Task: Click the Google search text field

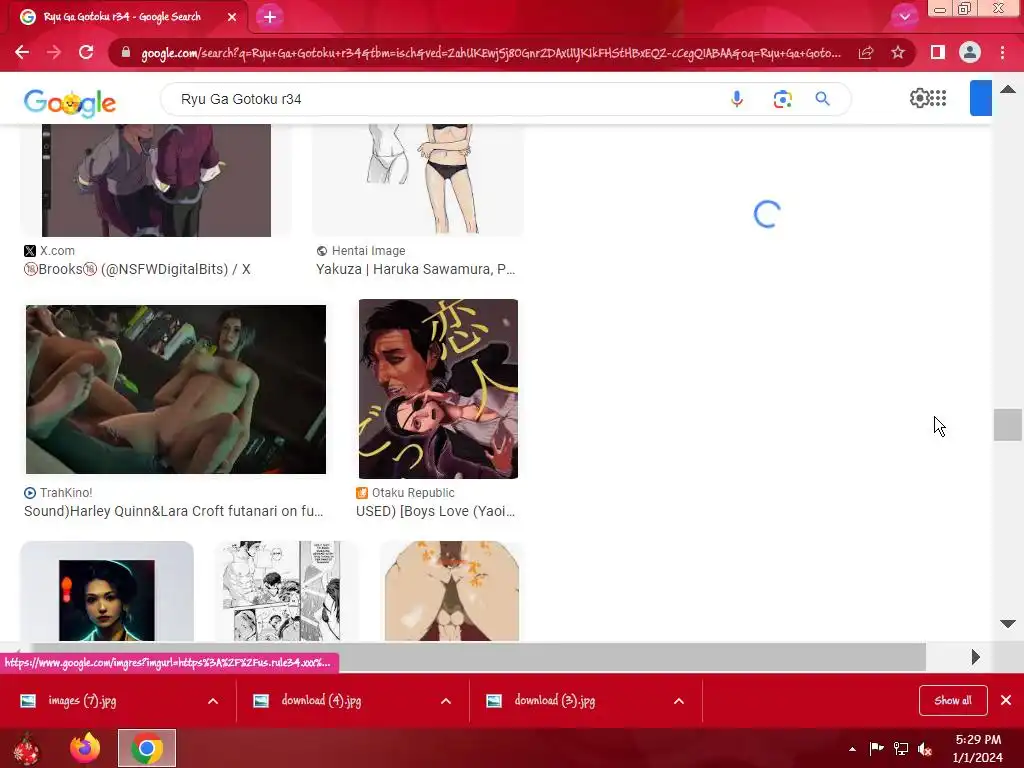Action: 444,99
